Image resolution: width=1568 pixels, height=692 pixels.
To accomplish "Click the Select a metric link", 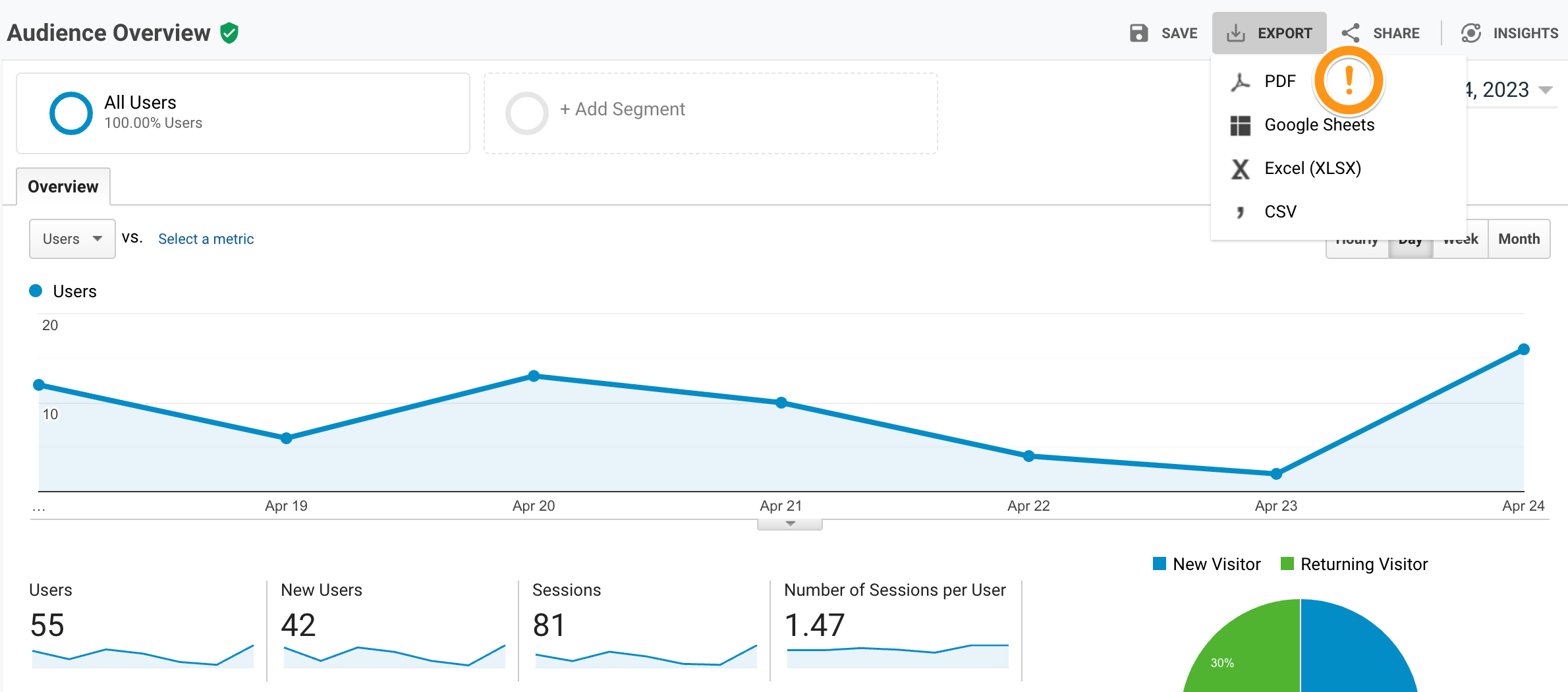I will 206,239.
